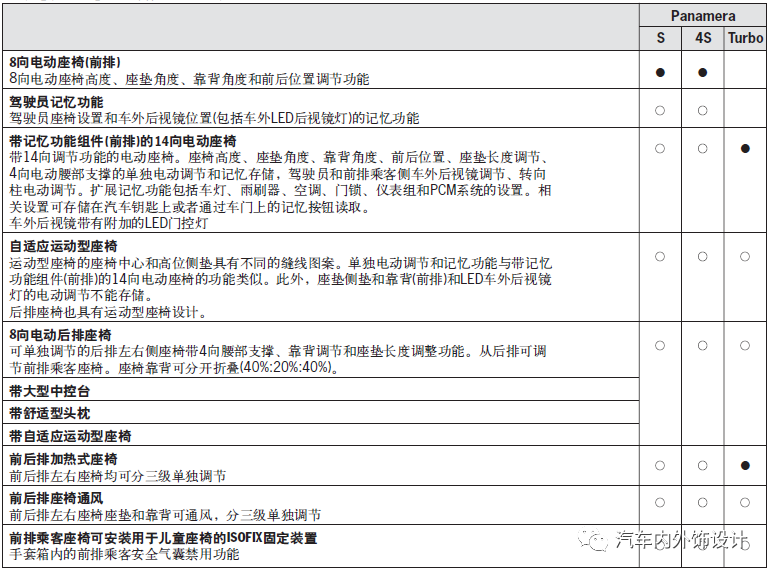The width and height of the screenshot is (772, 573).
Task: Click the row title "带记忆功能组件(前排)的14向电动座椅"
Action: coord(123,141)
